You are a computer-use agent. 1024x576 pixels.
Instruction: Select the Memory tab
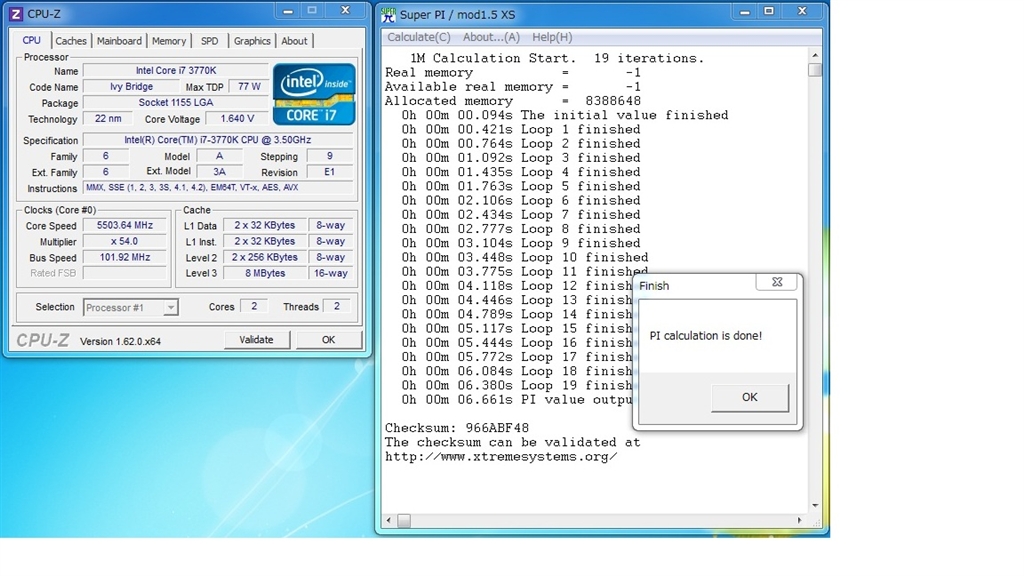coord(169,41)
